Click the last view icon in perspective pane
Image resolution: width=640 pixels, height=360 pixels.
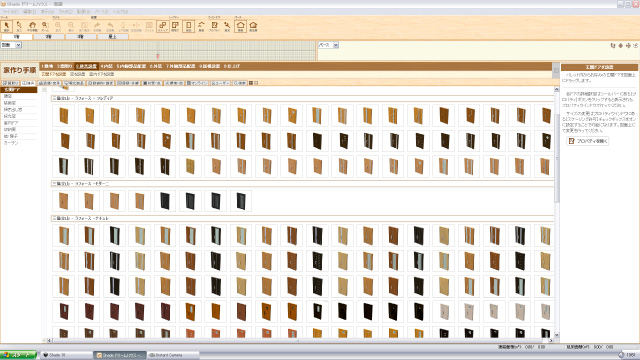pyautogui.click(x=636, y=45)
